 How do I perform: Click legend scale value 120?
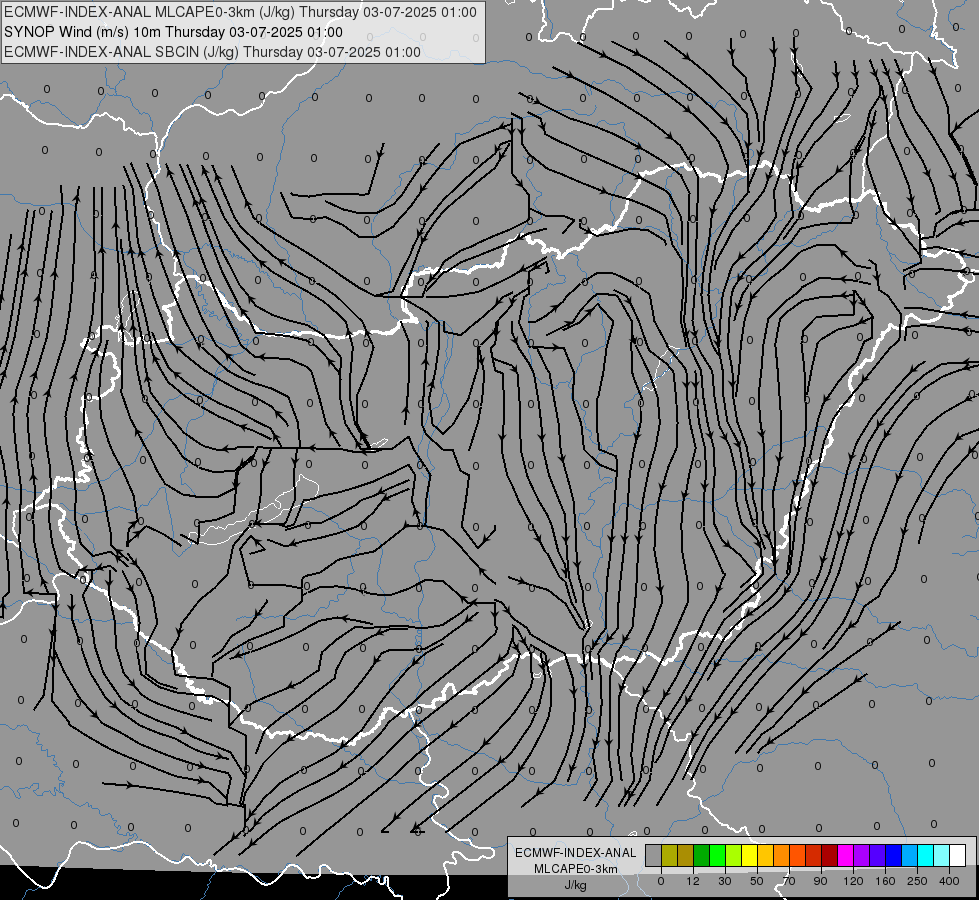point(854,881)
